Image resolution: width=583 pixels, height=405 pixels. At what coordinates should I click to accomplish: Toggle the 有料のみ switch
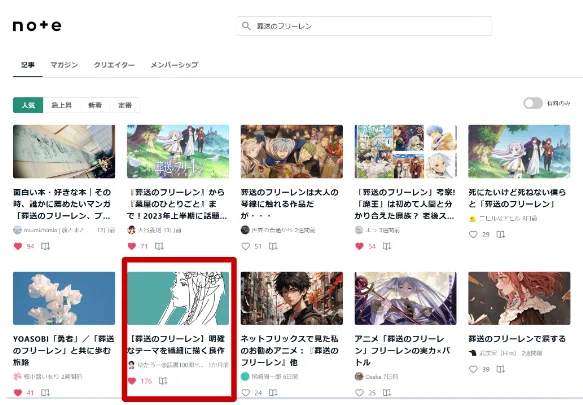point(533,103)
